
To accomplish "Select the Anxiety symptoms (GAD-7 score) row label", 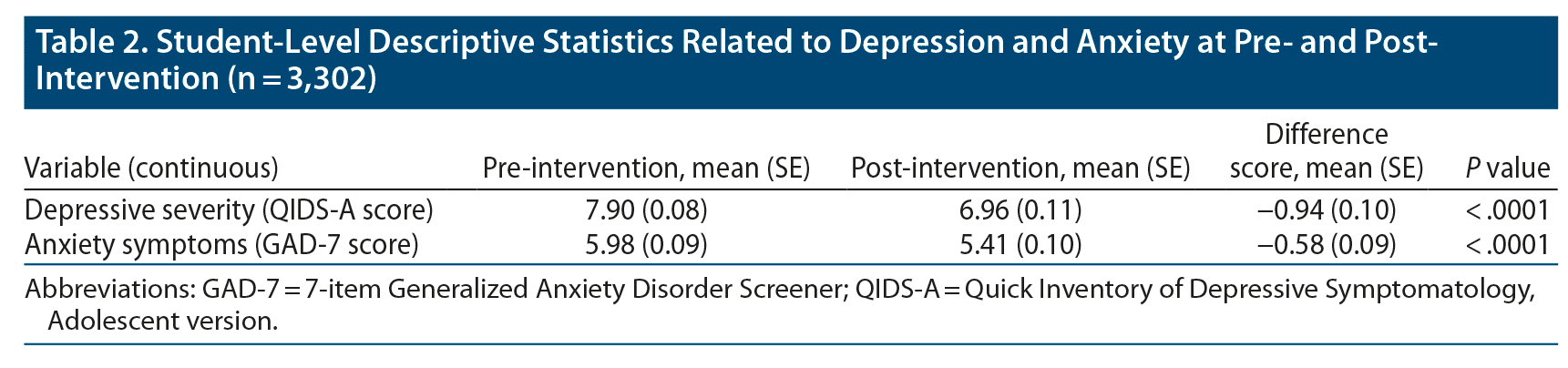I will click(x=221, y=245).
